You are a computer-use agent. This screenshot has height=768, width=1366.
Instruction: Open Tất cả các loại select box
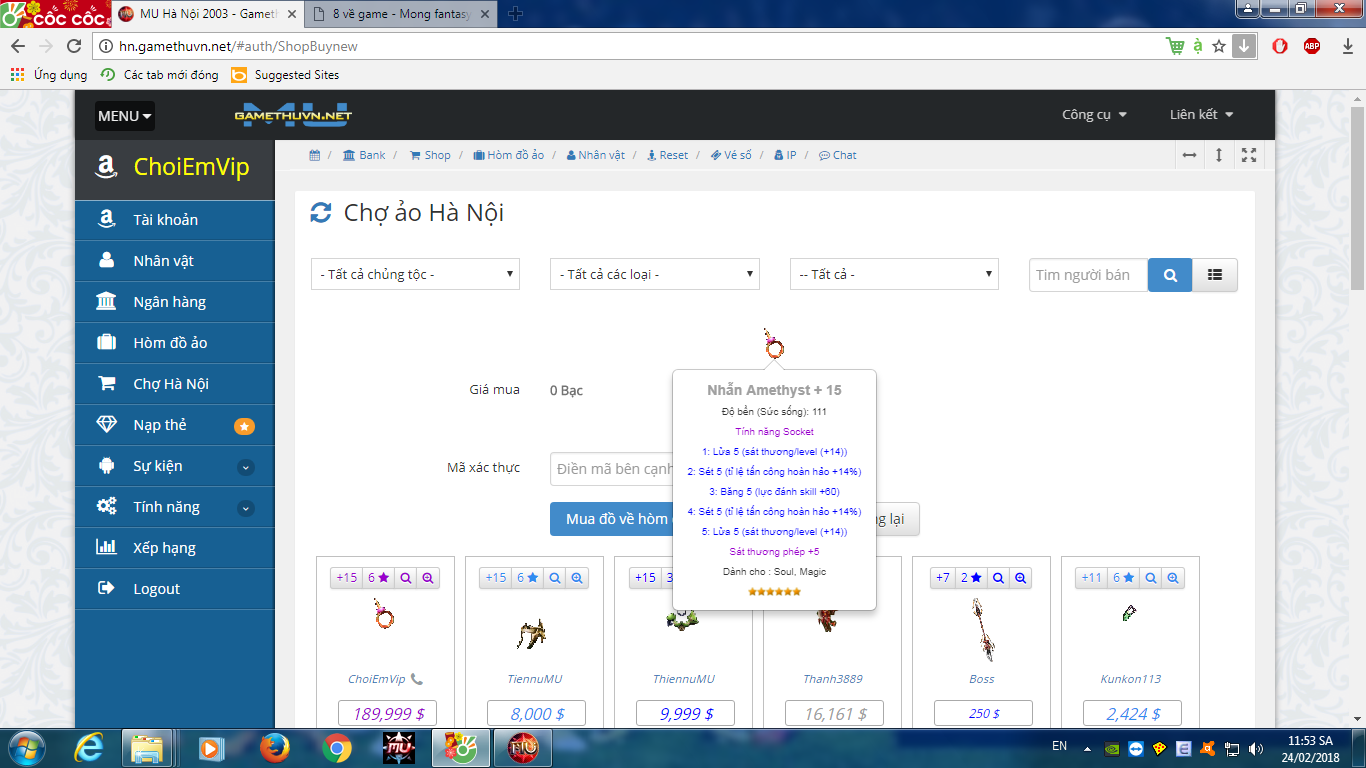click(655, 274)
